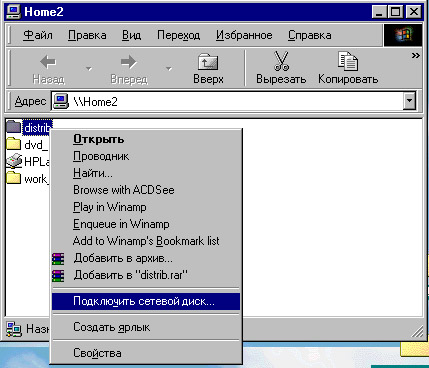This screenshot has height=368, width=429.
Task: Go up one level with Вверх
Action: (208, 69)
